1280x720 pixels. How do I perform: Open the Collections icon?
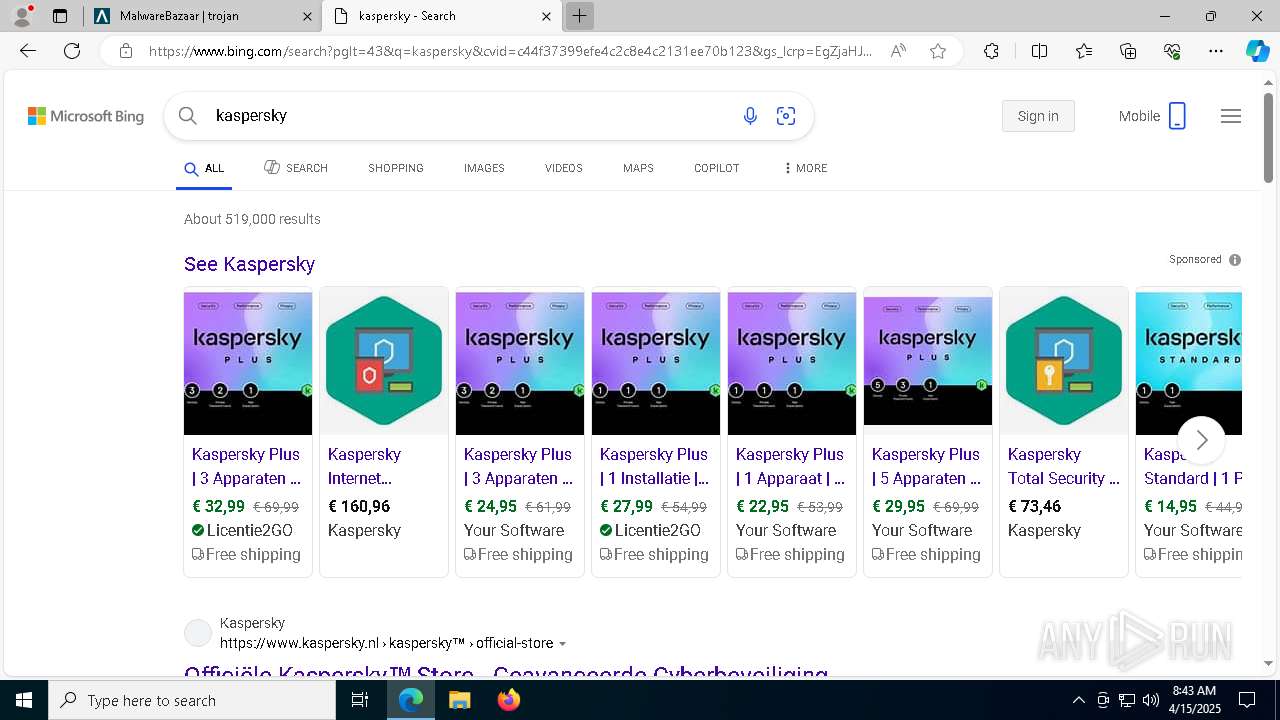[x=1128, y=51]
